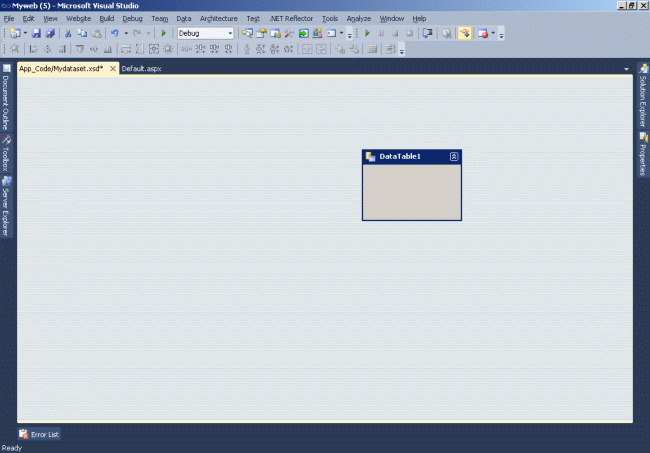This screenshot has width=650, height=453.
Task: Click the magnifier Find icon in toolbar
Action: click(x=446, y=33)
